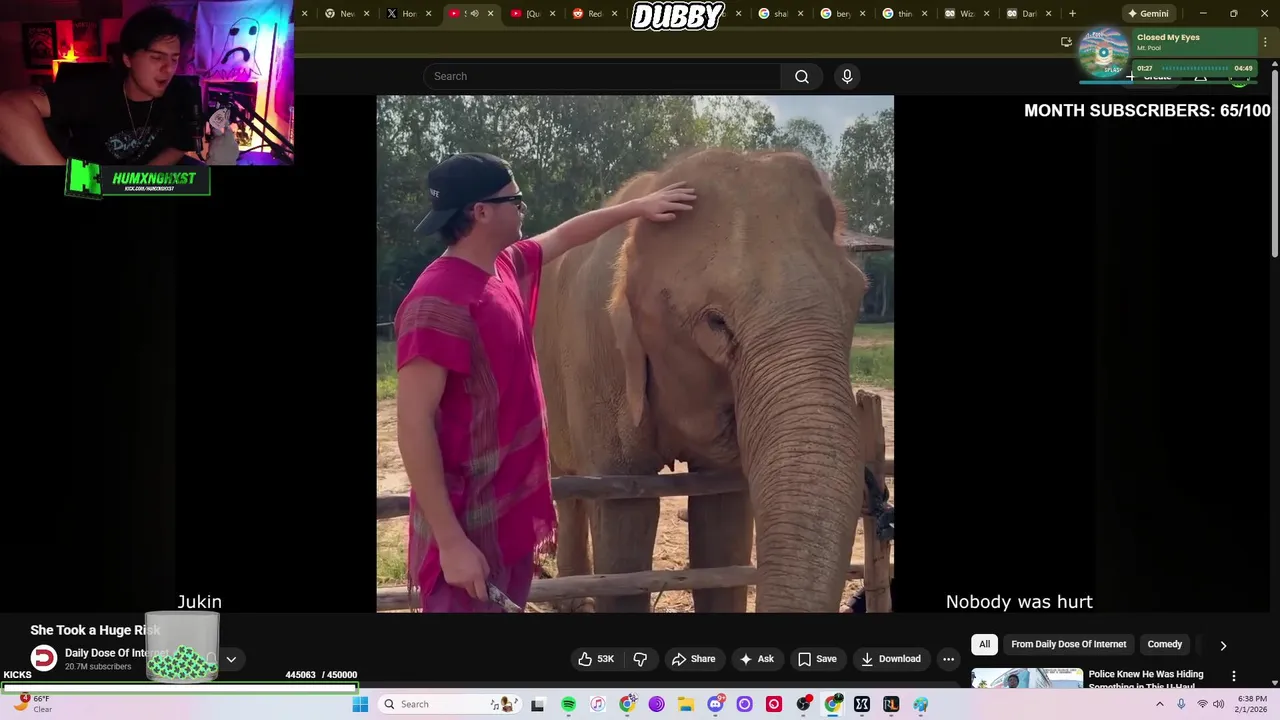This screenshot has height=720, width=1280.
Task: Open the X-logo app in taskbar
Action: (862, 704)
